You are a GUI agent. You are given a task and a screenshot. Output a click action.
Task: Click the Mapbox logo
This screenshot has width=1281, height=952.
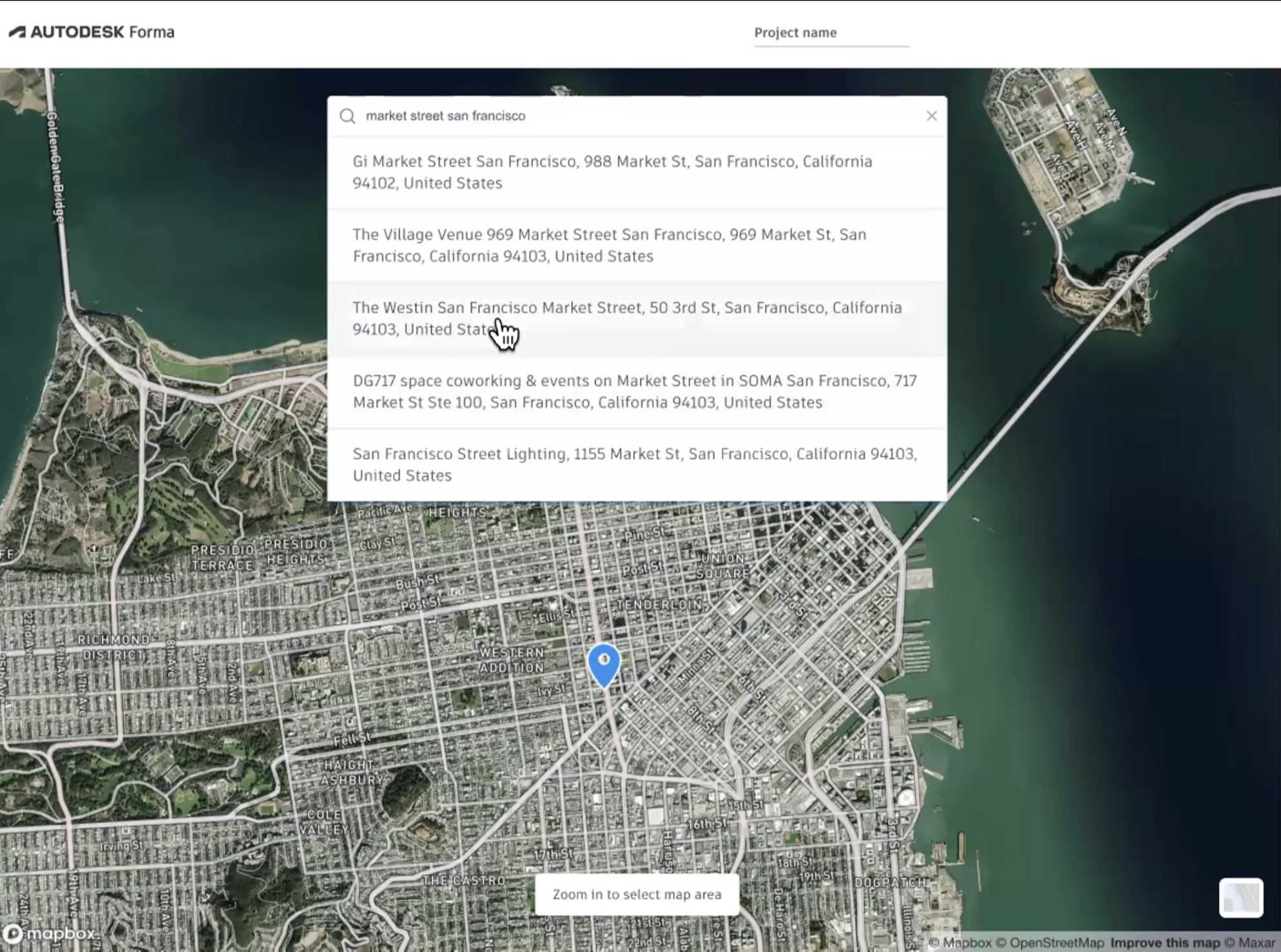pyautogui.click(x=50, y=933)
